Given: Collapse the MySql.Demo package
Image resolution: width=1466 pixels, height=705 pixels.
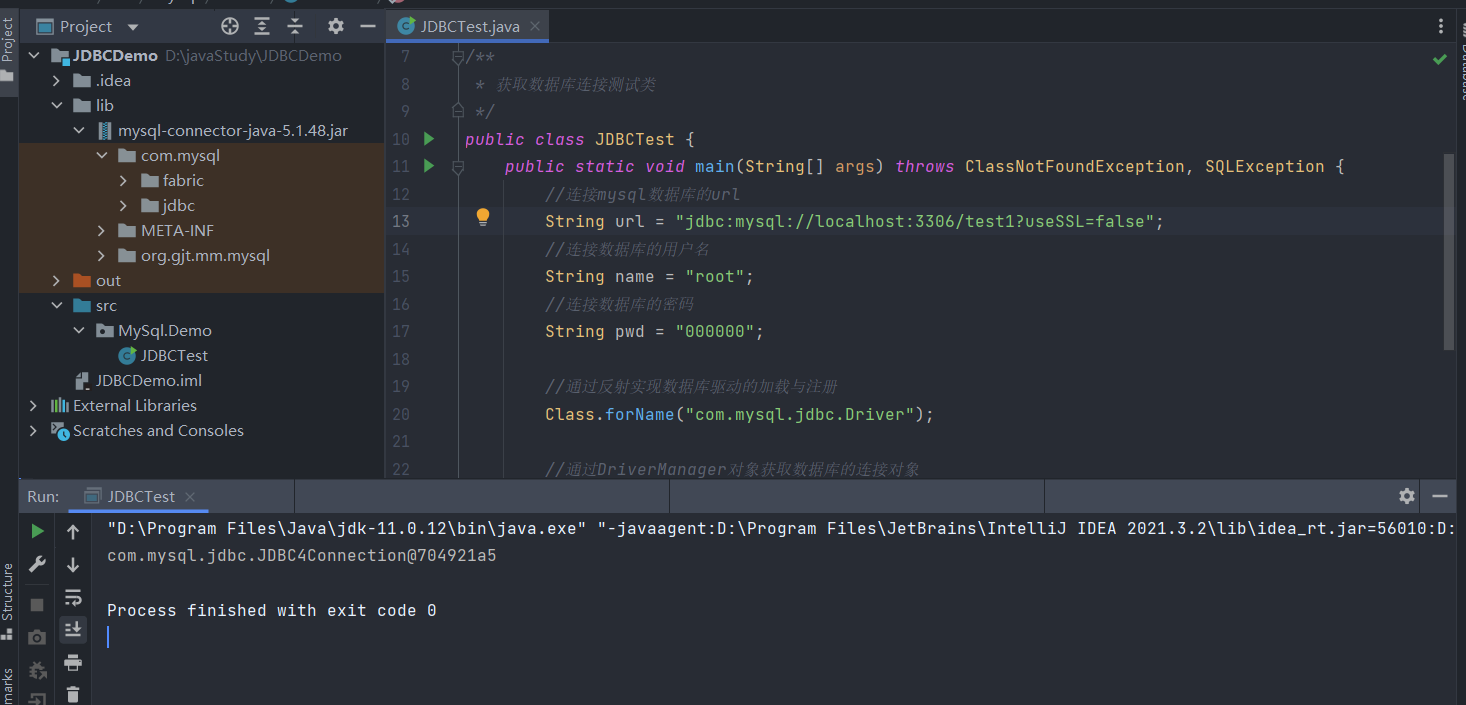Looking at the screenshot, I should click(x=79, y=331).
